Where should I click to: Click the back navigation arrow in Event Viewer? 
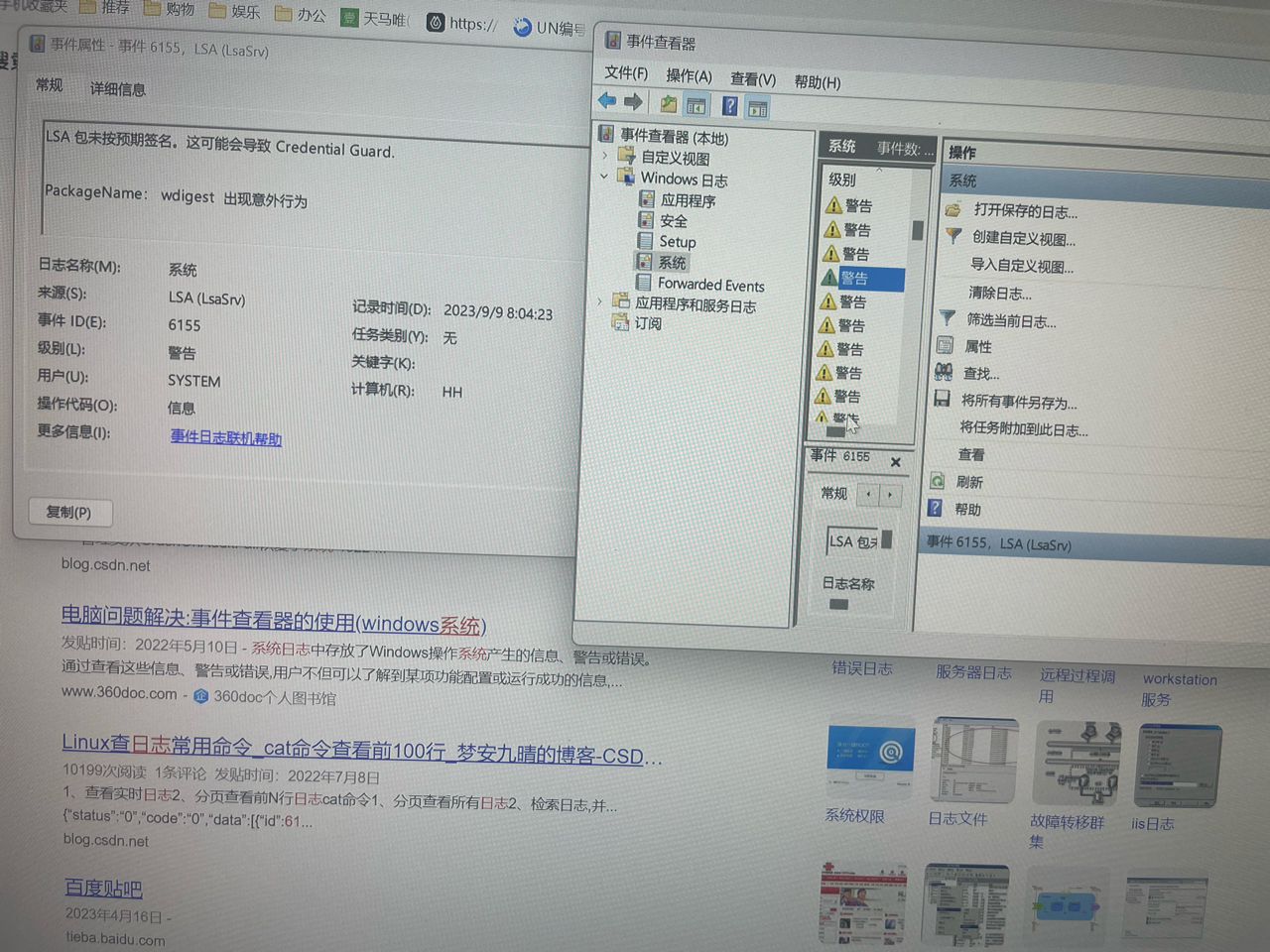click(607, 100)
